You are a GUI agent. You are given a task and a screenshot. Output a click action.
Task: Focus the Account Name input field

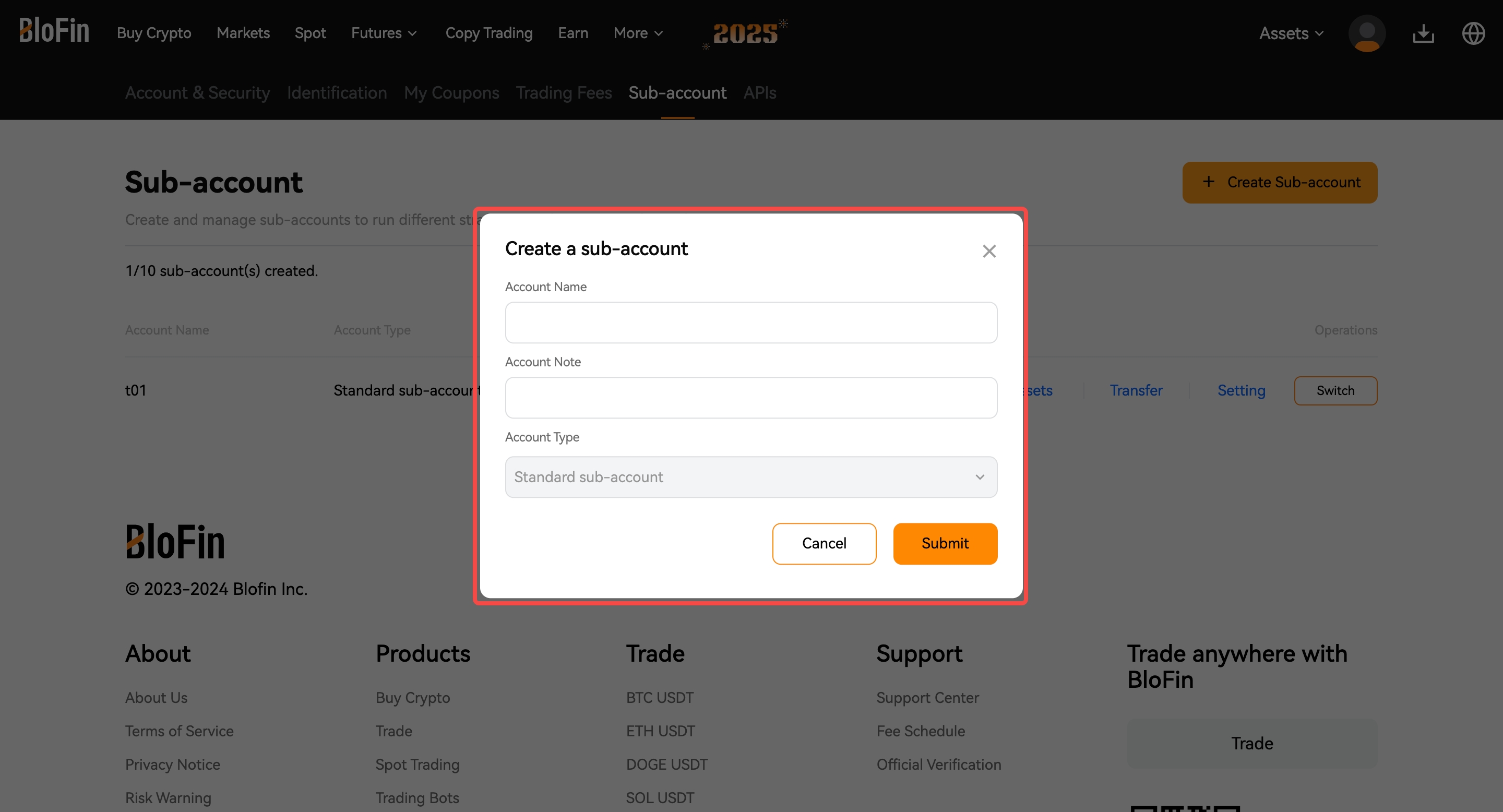pos(751,323)
